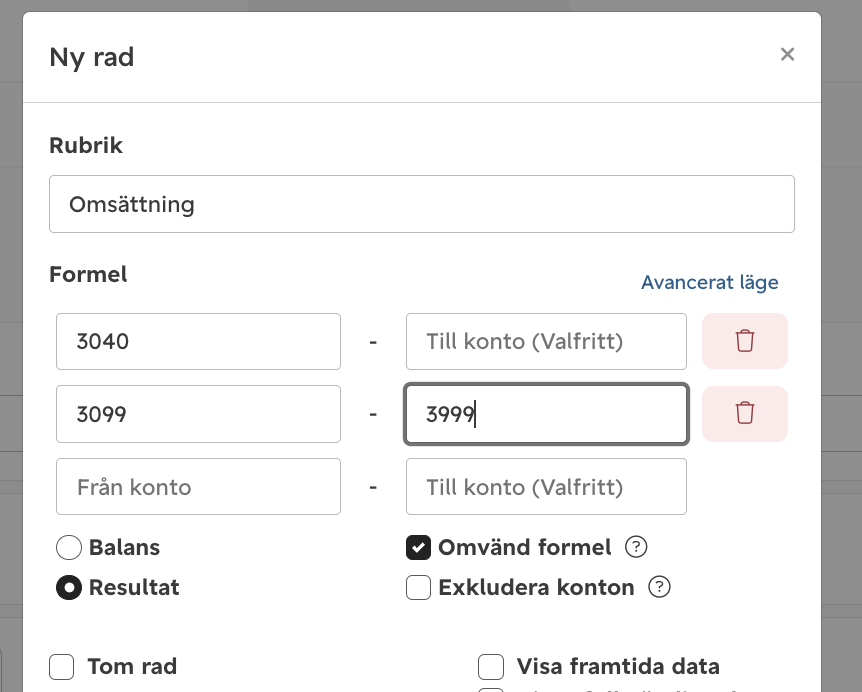862x692 pixels.
Task: Close the Ny rad dialog
Action: [x=787, y=54]
